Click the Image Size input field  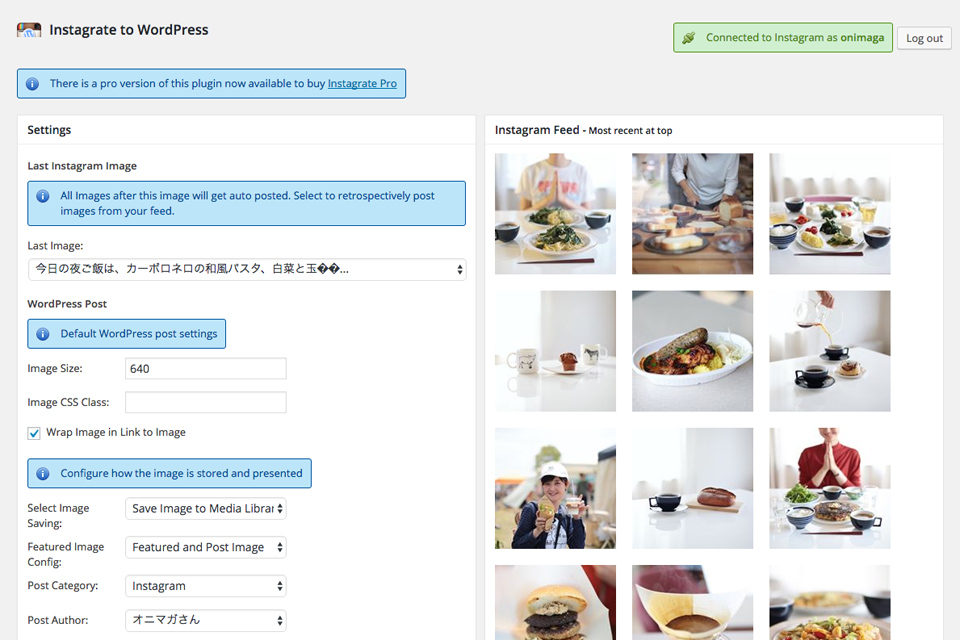point(206,369)
